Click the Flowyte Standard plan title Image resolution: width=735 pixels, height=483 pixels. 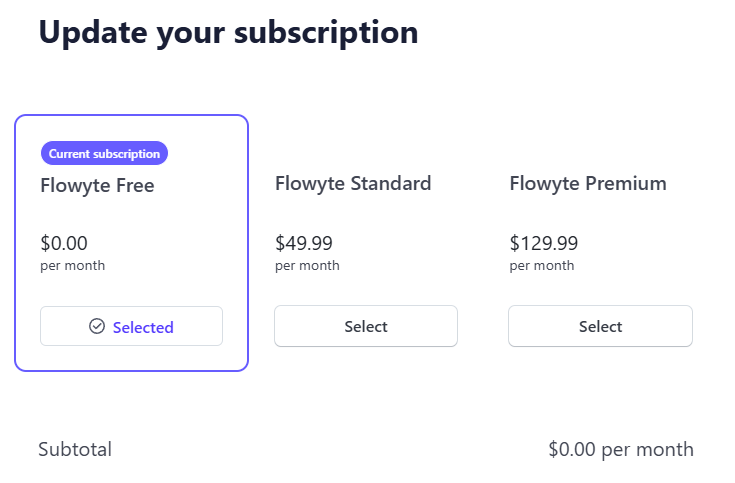tap(353, 183)
